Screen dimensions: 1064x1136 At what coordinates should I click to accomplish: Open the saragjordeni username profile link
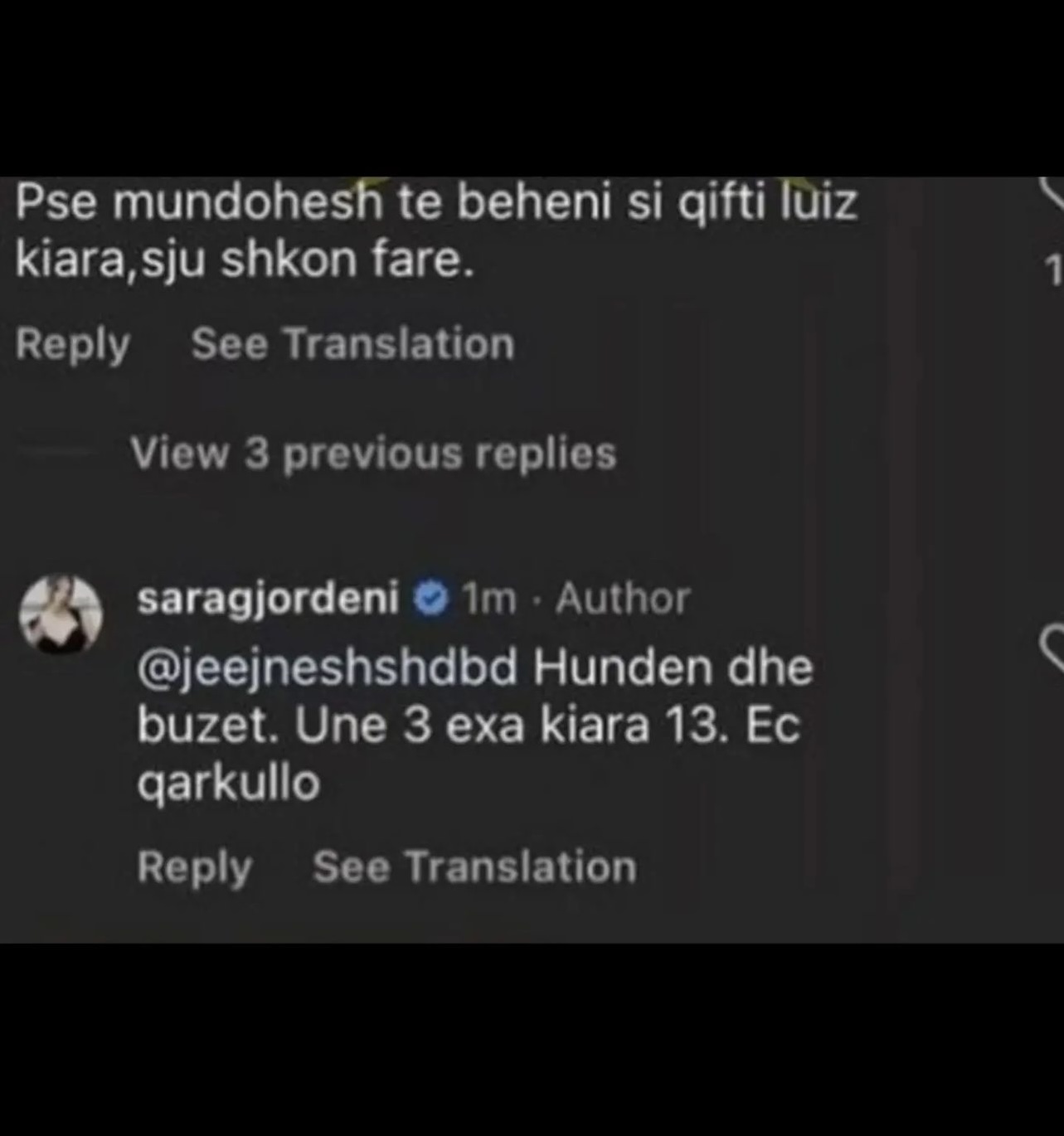[x=269, y=599]
